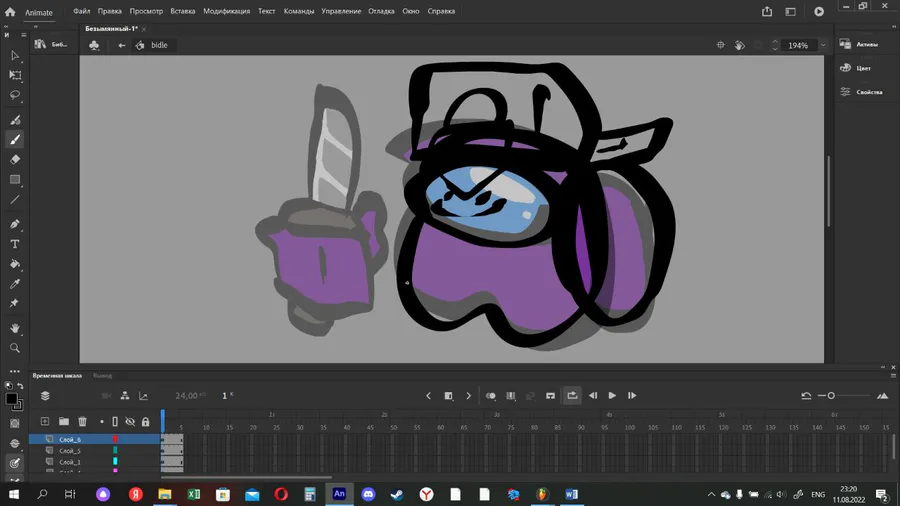Toggle clip content outside stage
900x506 pixels.
tap(759, 45)
